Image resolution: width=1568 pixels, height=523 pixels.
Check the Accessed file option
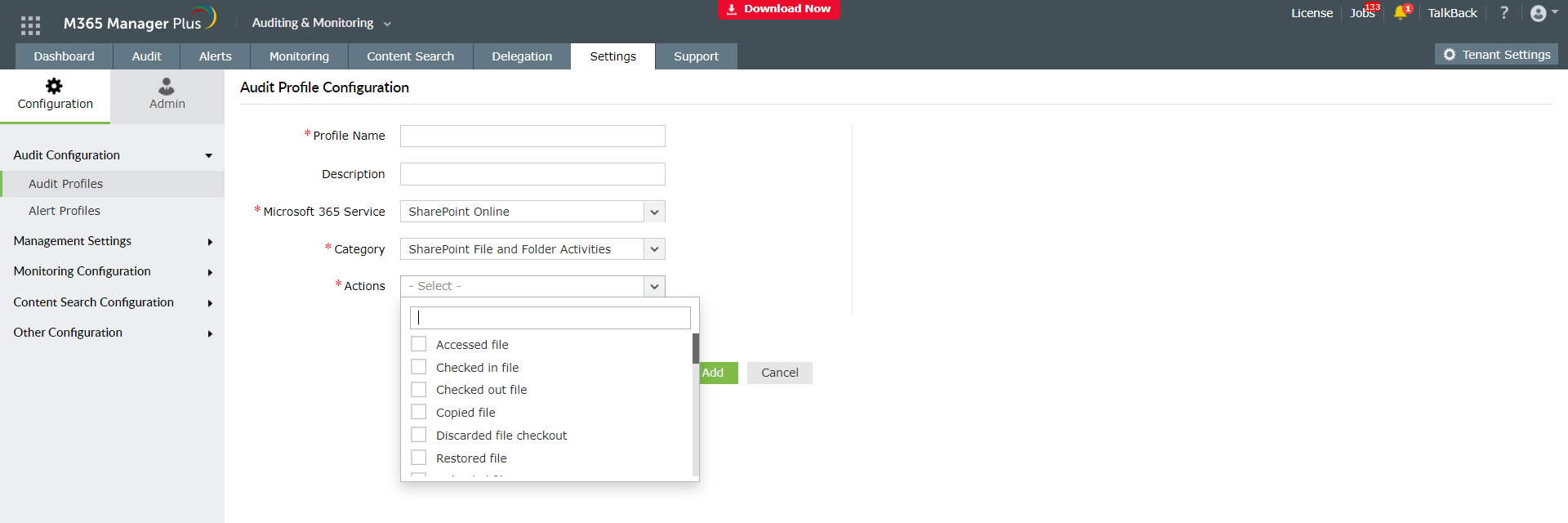point(419,344)
